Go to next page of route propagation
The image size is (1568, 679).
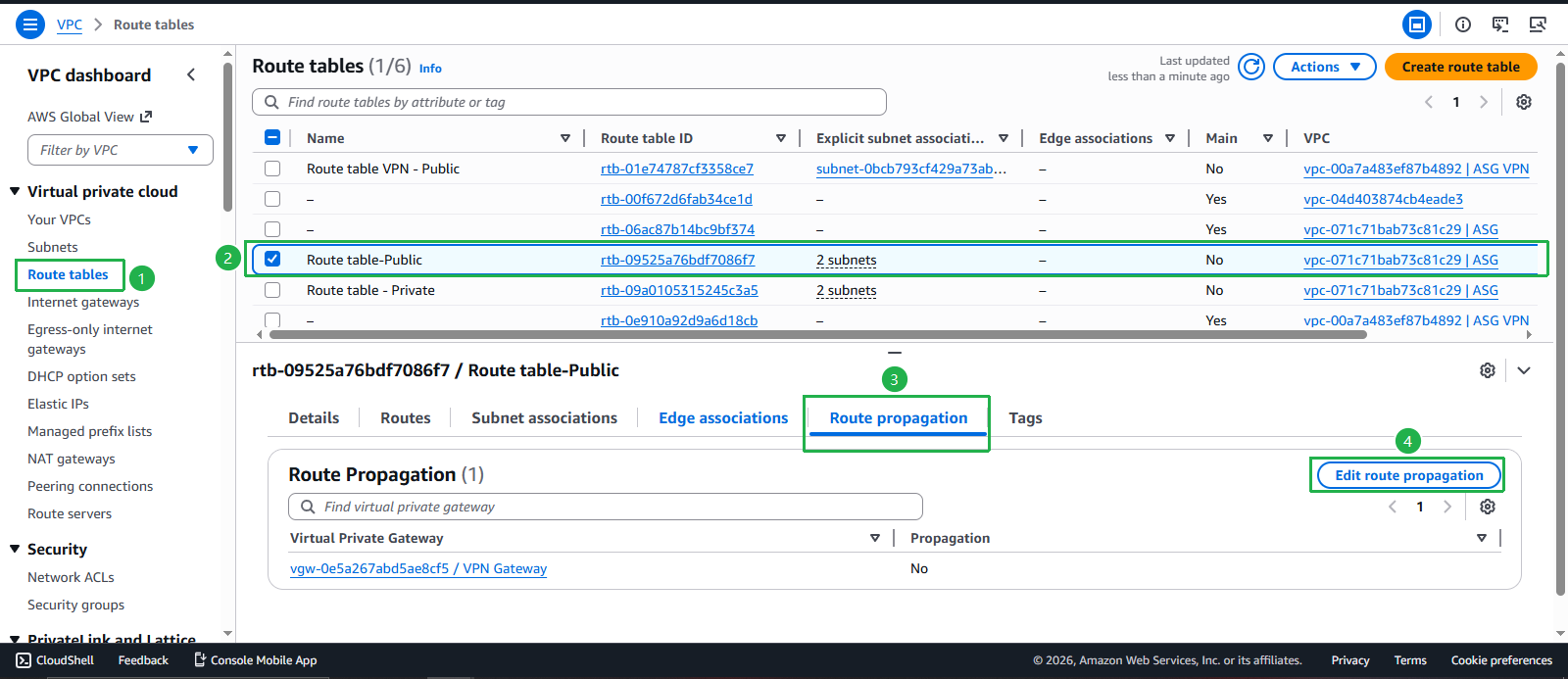[x=1447, y=507]
